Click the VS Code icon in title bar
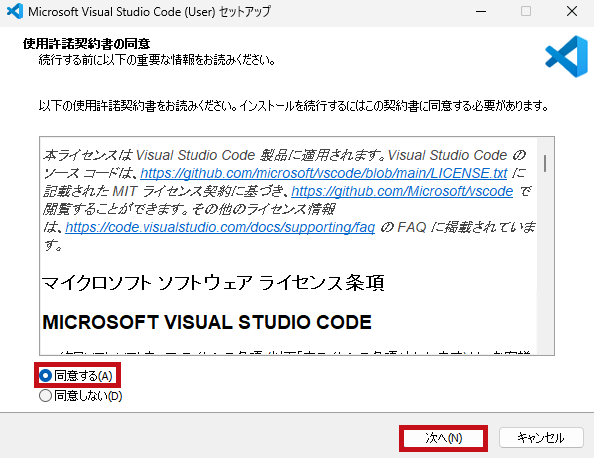The height and width of the screenshot is (458, 594). pyautogui.click(x=15, y=11)
